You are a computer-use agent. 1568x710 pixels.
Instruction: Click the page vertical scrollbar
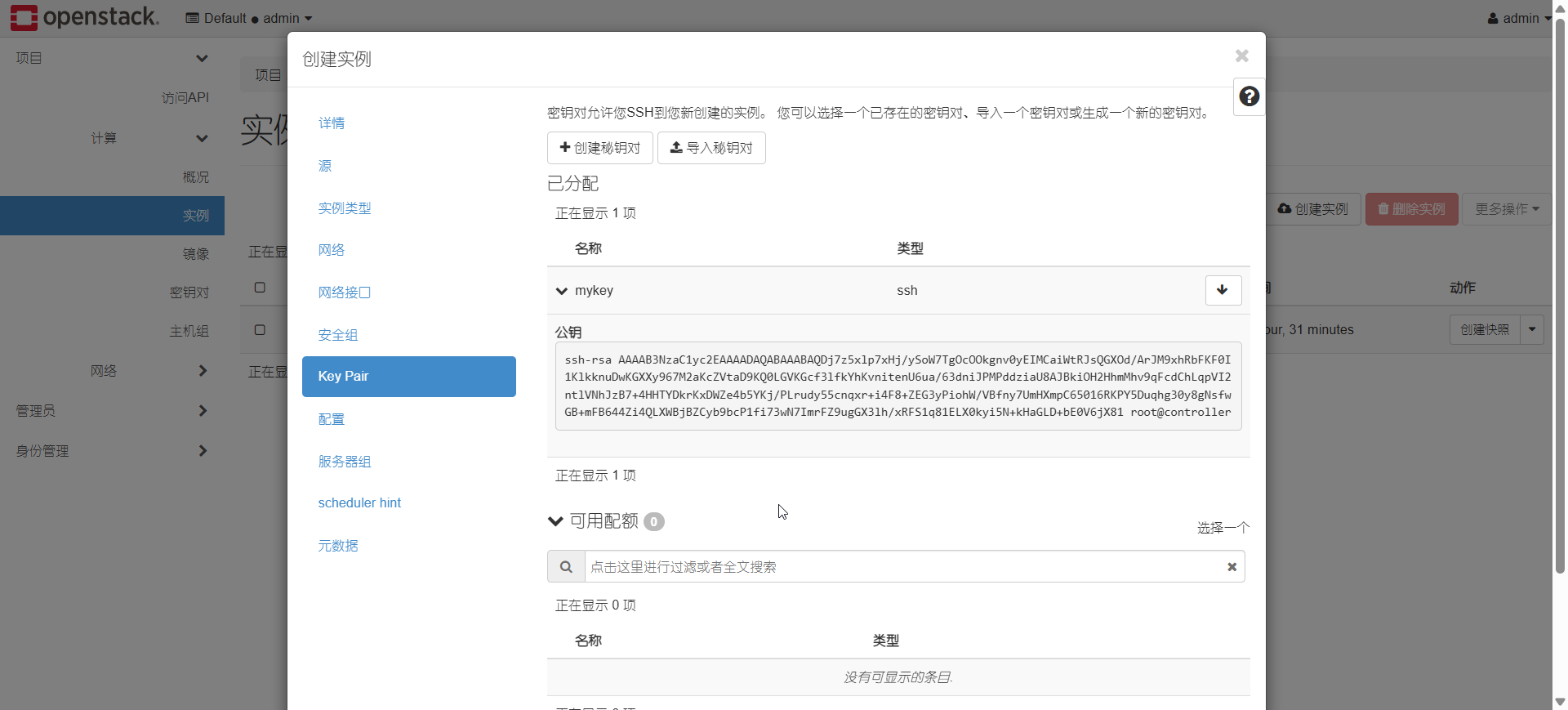point(1560,294)
